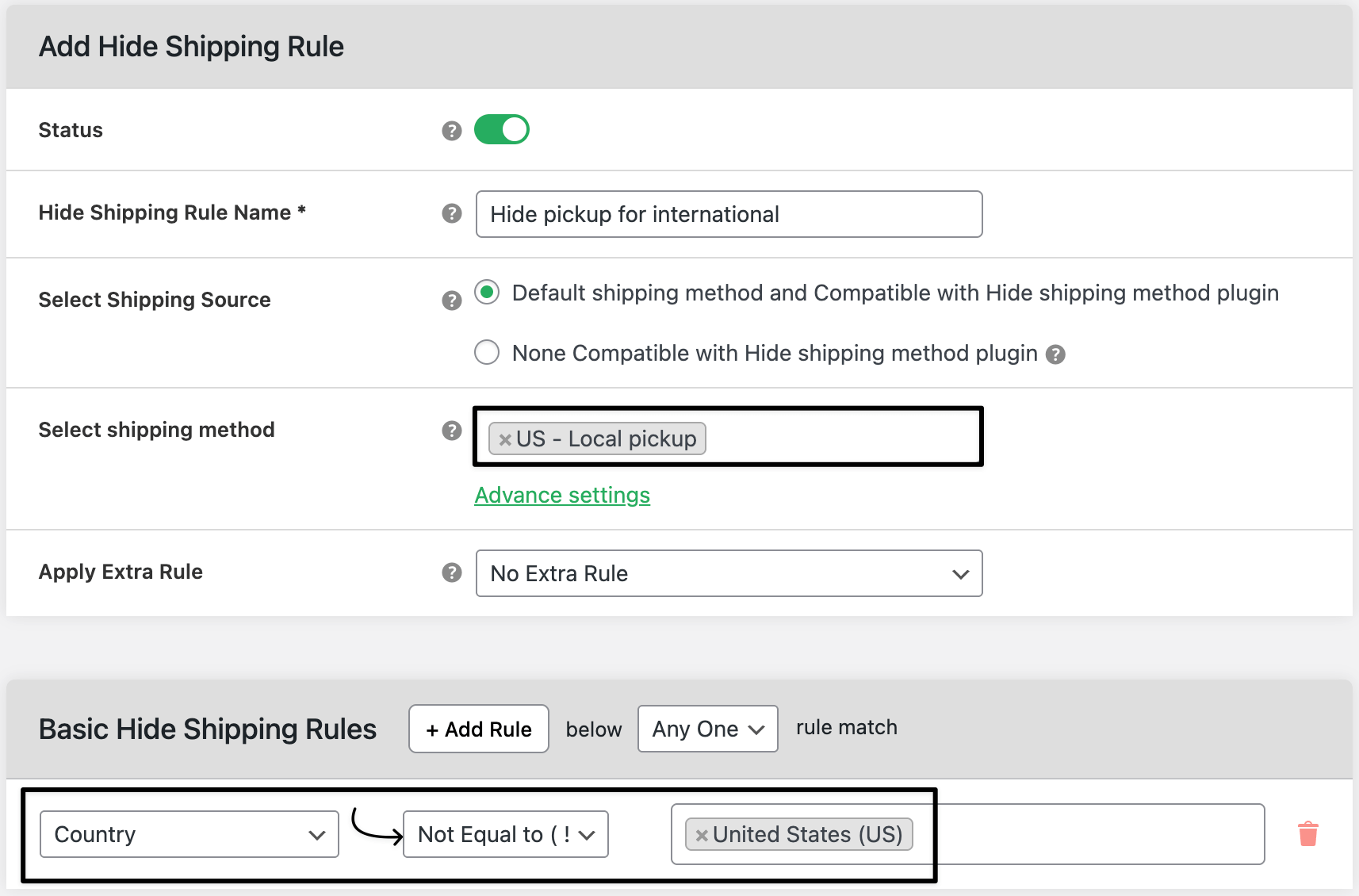Click help icon for Select shipping method
The image size is (1359, 896).
click(452, 431)
